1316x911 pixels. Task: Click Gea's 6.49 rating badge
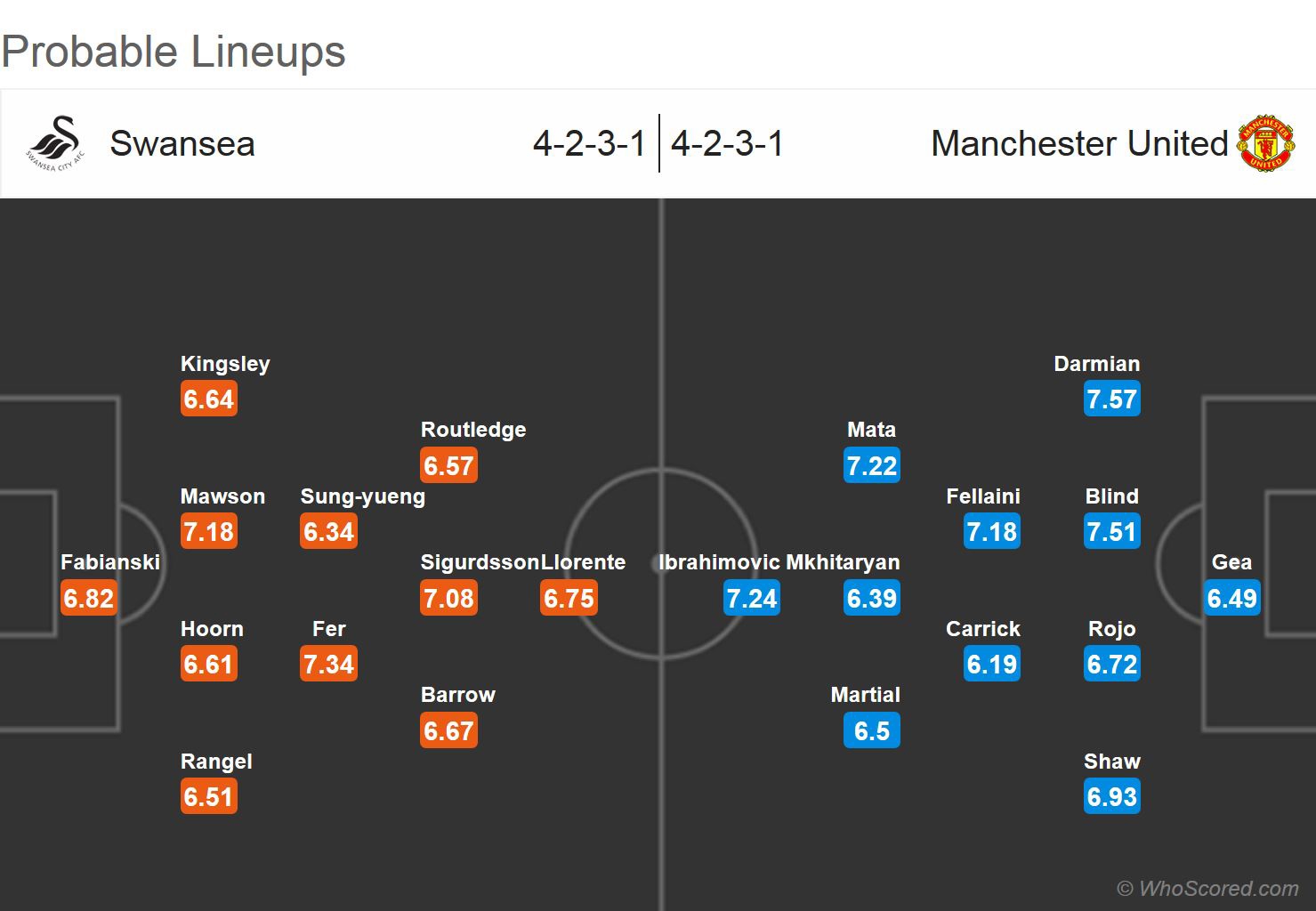(x=1231, y=598)
